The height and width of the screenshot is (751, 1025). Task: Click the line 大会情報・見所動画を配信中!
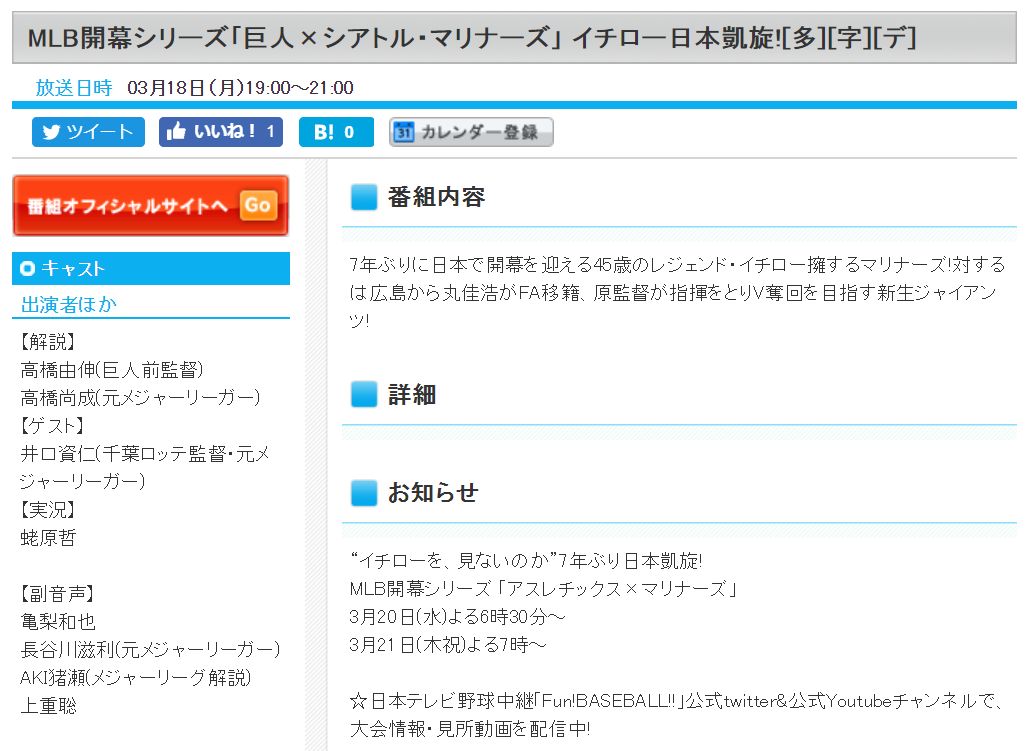click(x=470, y=729)
